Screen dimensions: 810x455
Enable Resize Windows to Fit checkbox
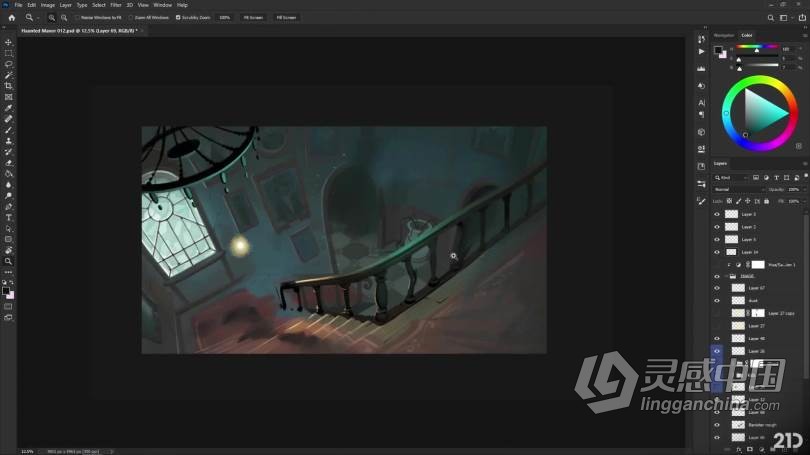pos(77,18)
